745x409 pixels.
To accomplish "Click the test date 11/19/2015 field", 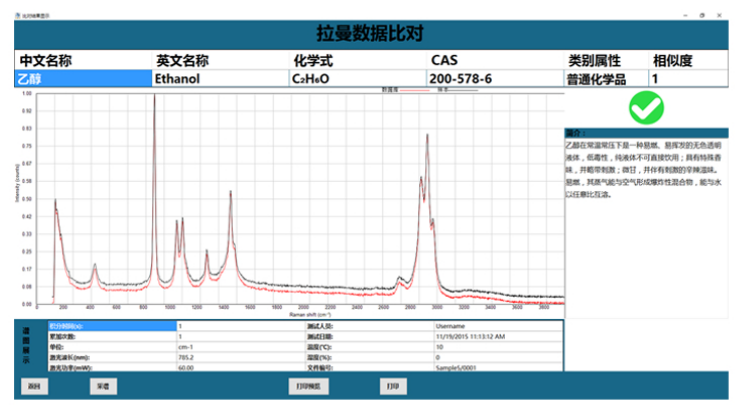I will coord(495,336).
